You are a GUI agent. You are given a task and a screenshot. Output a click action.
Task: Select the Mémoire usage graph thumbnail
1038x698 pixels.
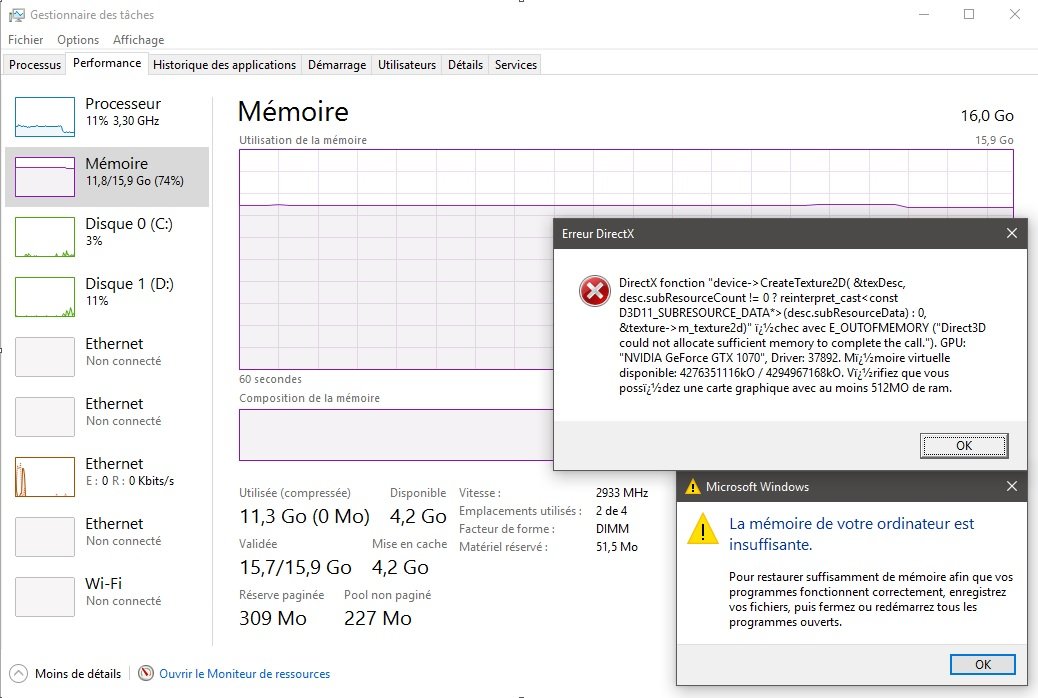coord(45,177)
